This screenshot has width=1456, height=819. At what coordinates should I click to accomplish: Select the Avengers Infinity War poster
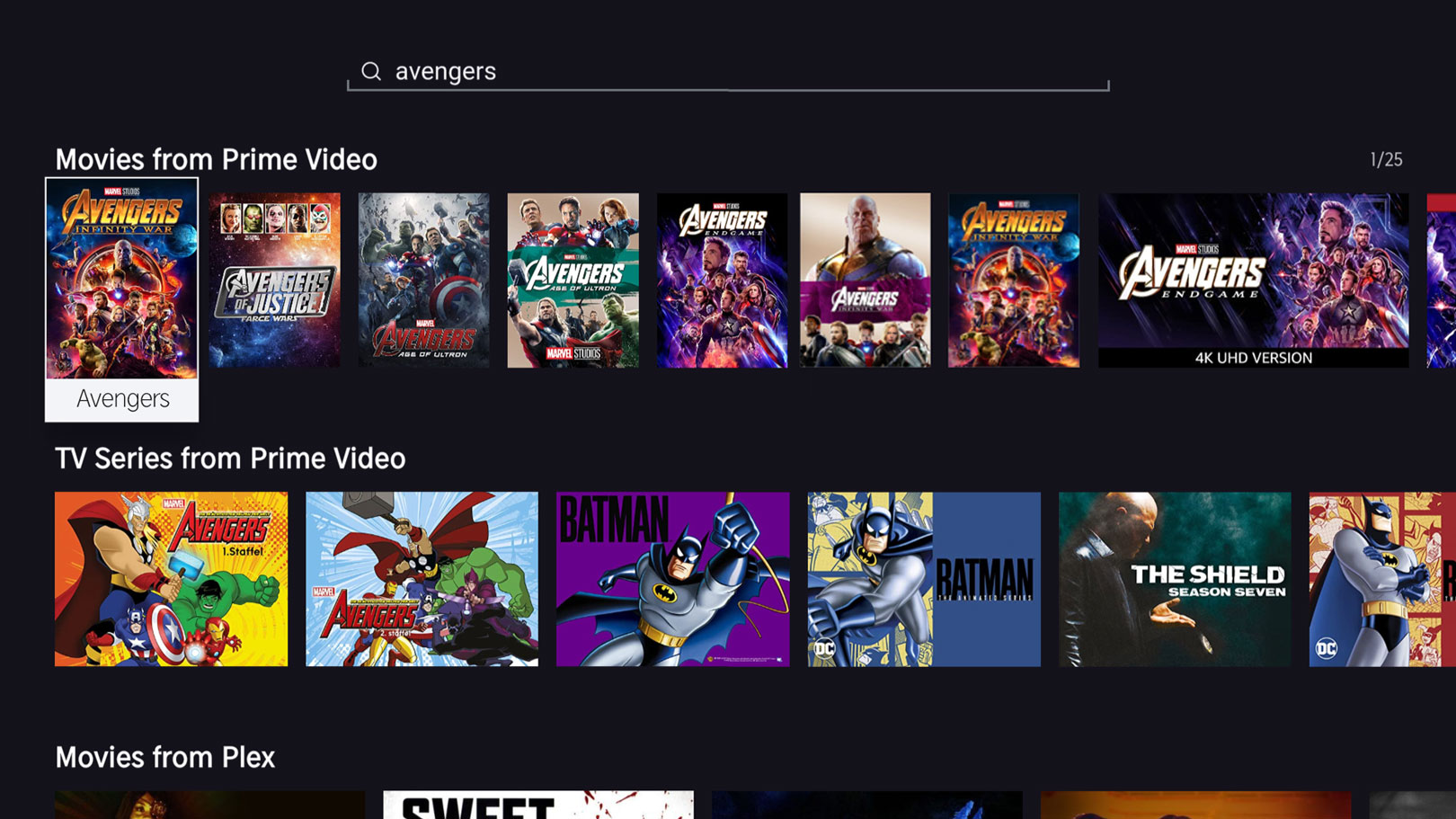[121, 277]
